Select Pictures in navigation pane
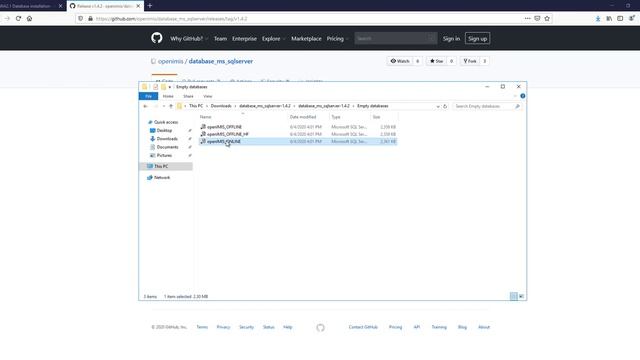This screenshot has width=640, height=360. point(164,156)
